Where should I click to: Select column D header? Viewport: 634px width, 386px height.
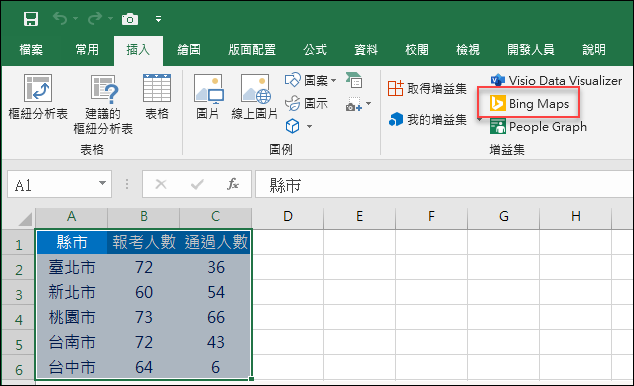click(x=287, y=217)
